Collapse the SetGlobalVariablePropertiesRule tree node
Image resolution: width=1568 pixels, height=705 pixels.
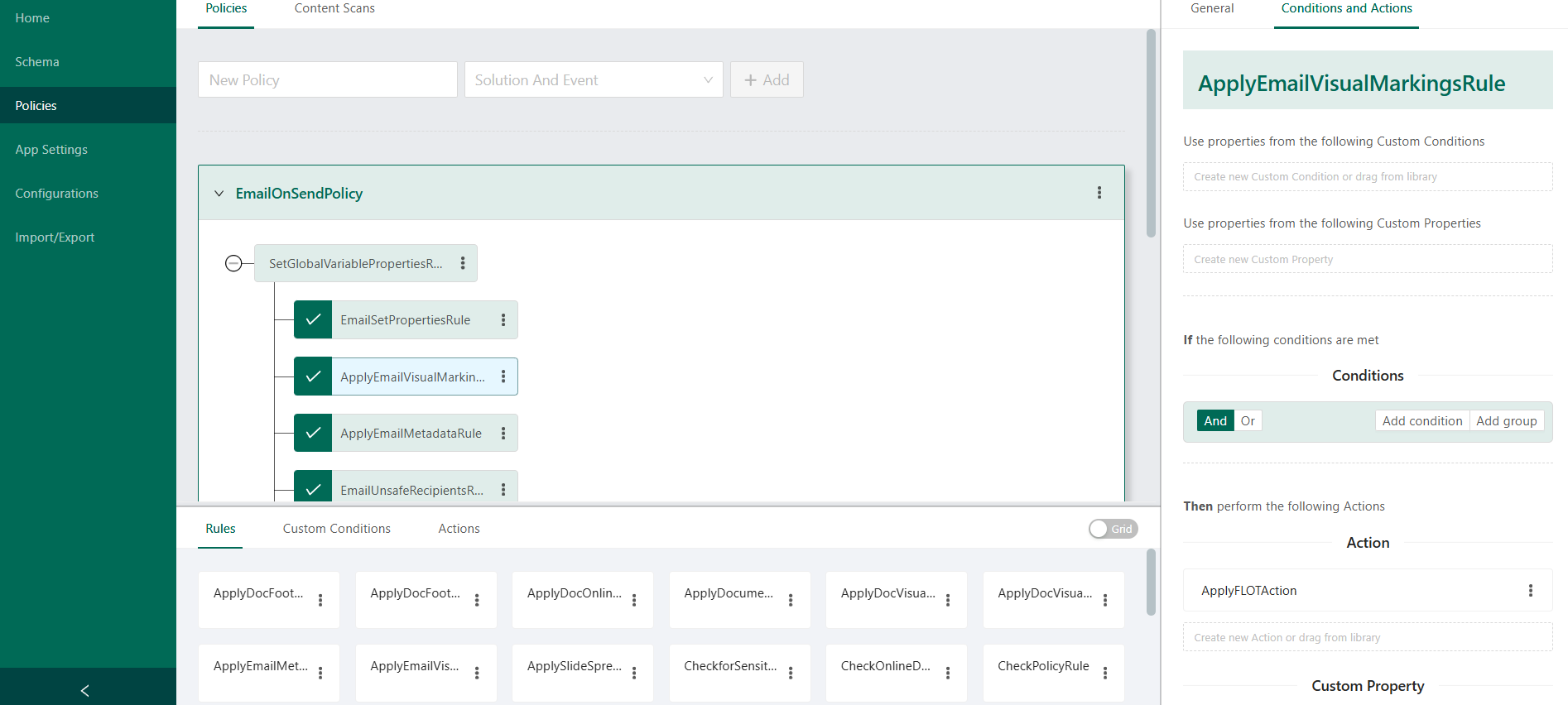coord(233,264)
